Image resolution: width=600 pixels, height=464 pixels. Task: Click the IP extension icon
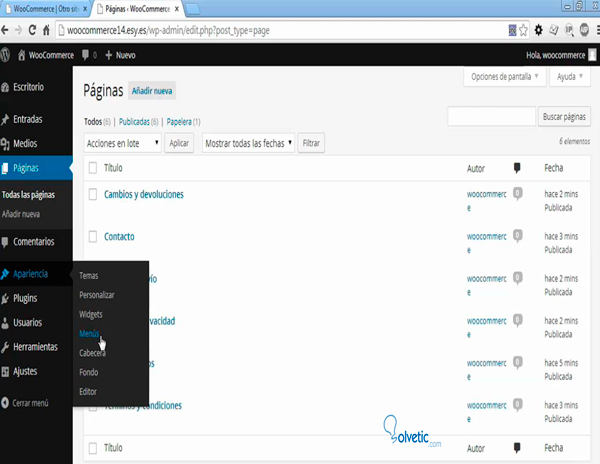point(569,30)
